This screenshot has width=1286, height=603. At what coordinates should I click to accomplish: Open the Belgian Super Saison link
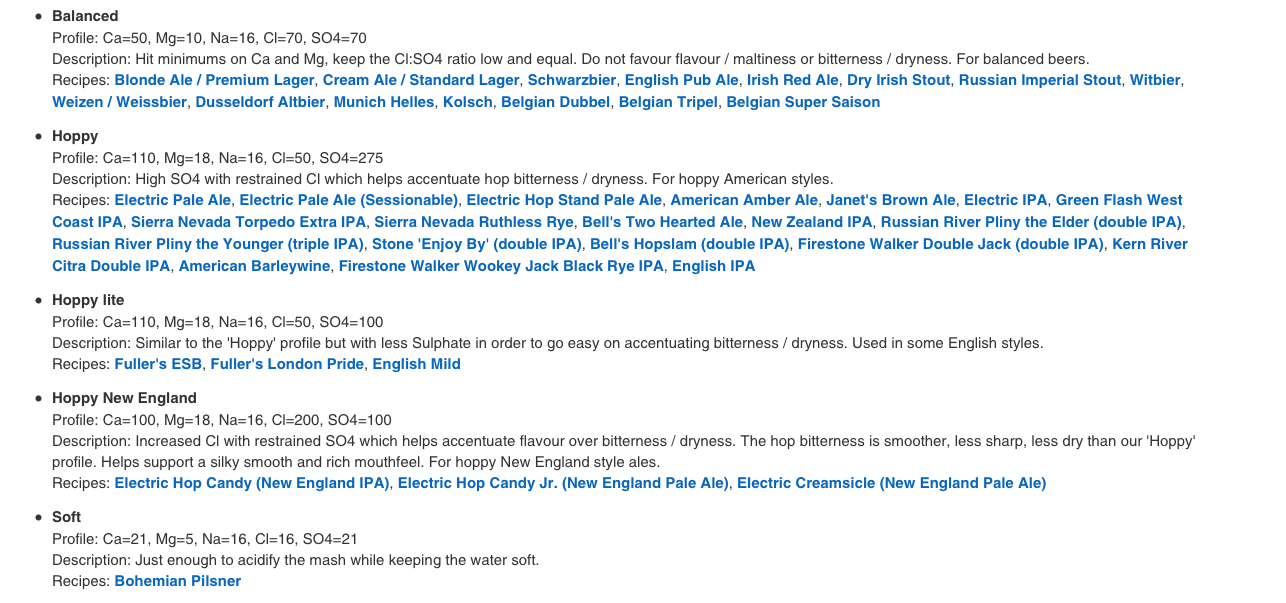click(x=803, y=102)
